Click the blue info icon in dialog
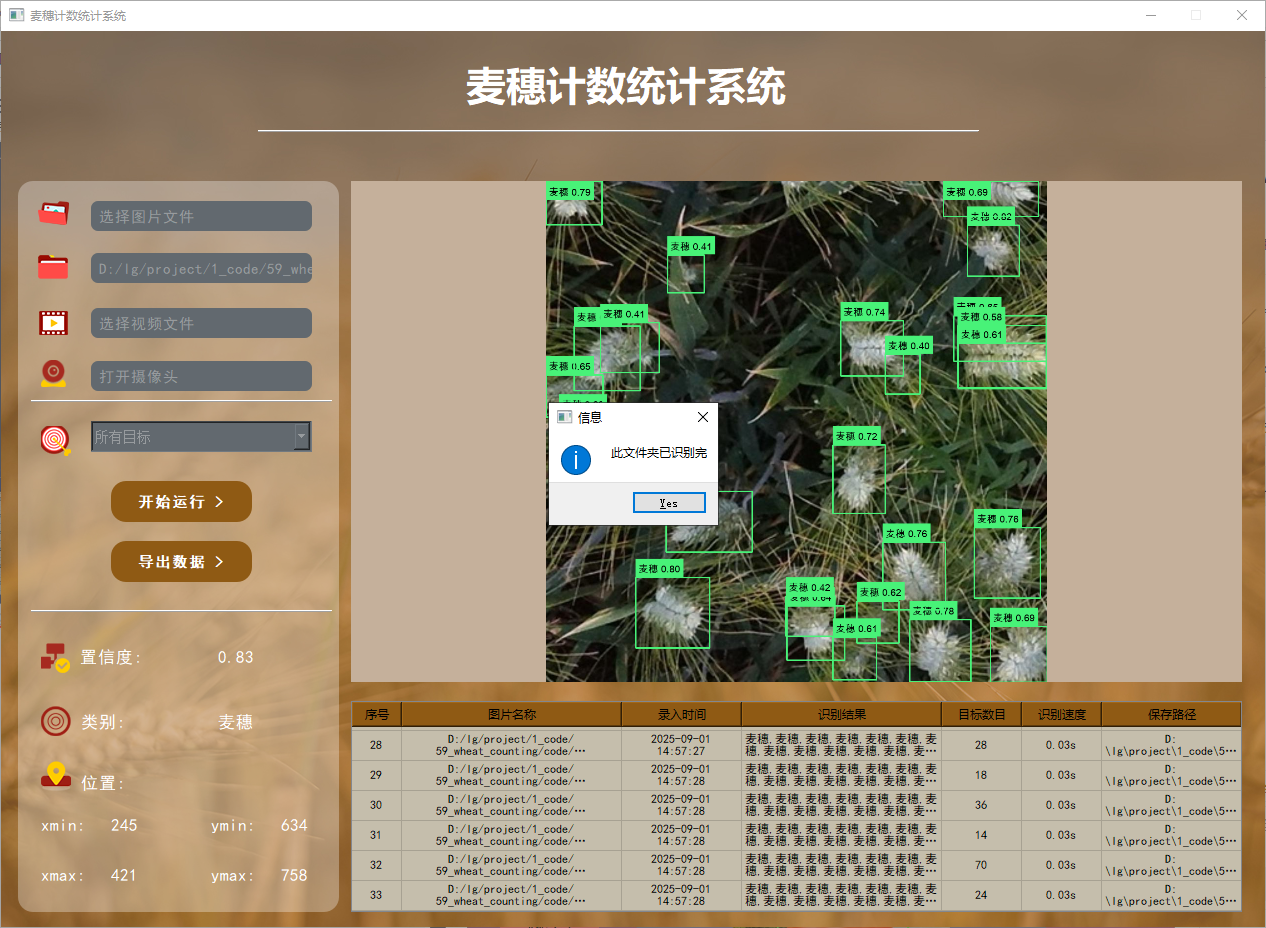The image size is (1266, 928). click(576, 460)
